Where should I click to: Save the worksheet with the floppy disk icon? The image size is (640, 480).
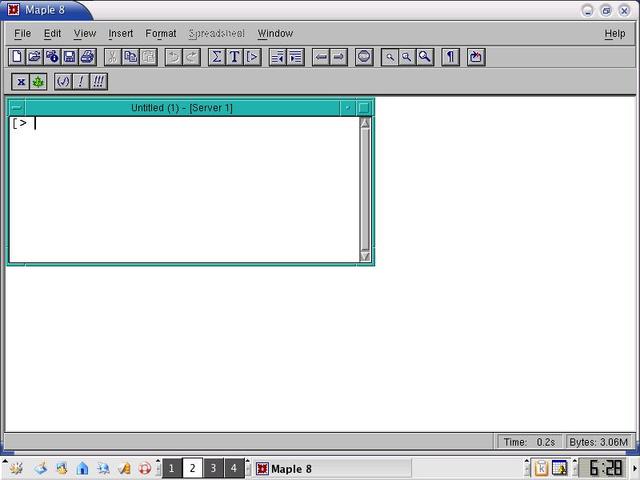(x=70, y=57)
